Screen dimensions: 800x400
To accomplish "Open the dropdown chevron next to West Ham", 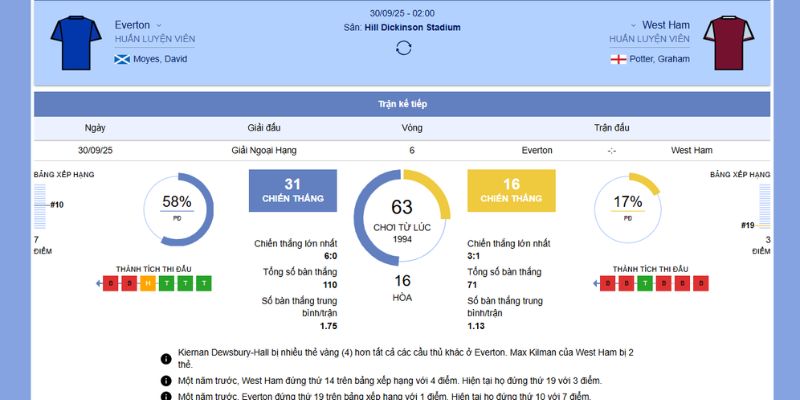I will pyautogui.click(x=633, y=26).
